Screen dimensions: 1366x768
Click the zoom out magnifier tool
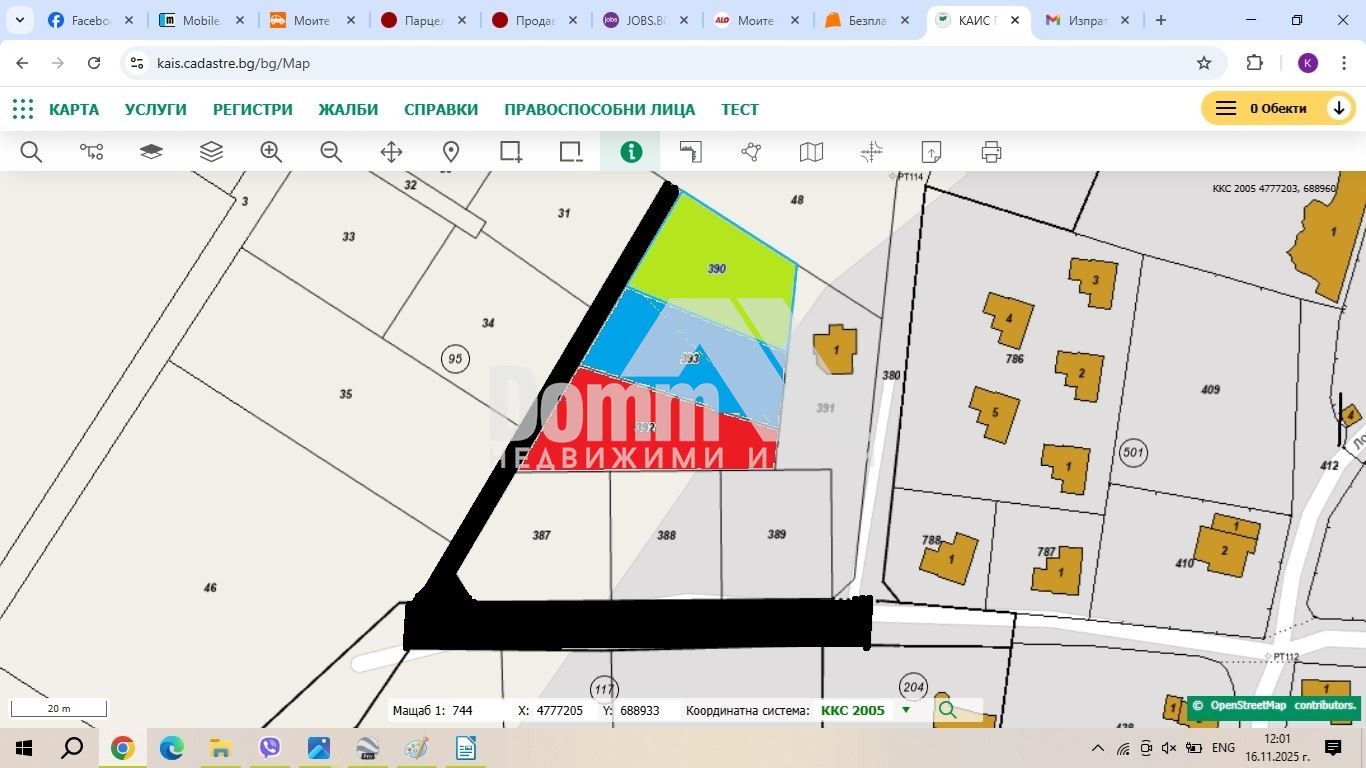coord(331,152)
